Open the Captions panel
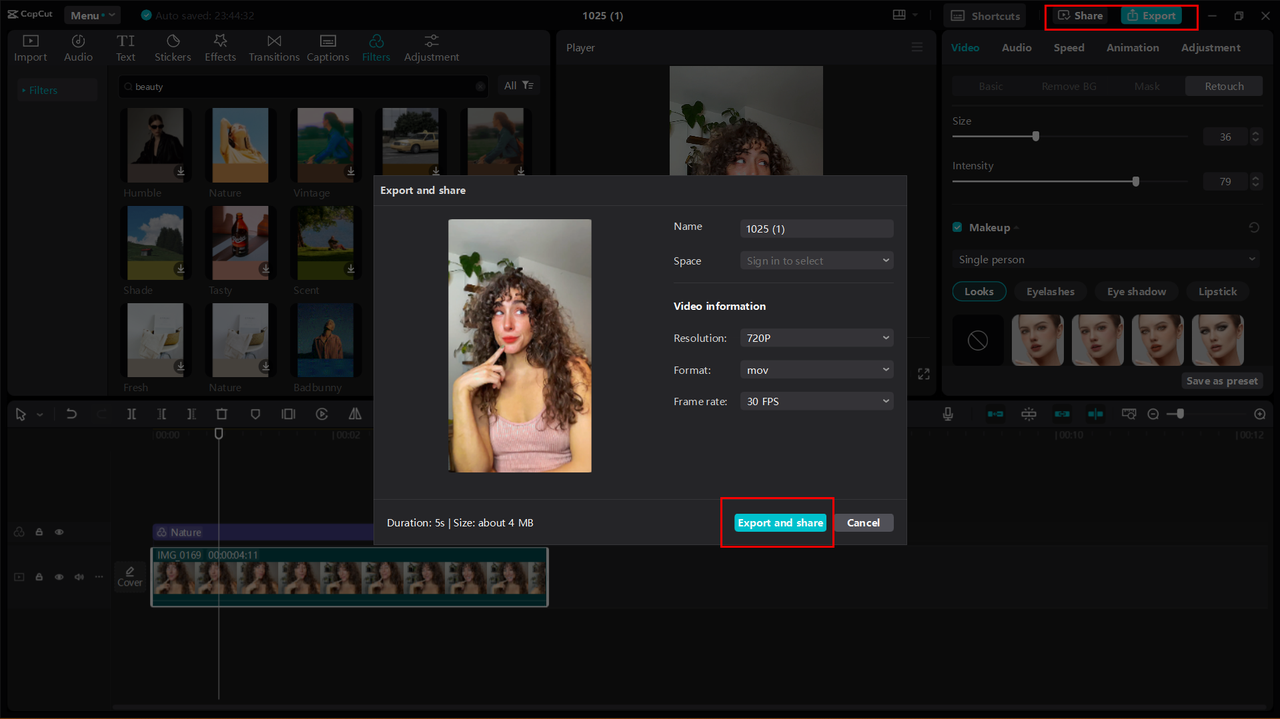1280x719 pixels. pos(328,47)
